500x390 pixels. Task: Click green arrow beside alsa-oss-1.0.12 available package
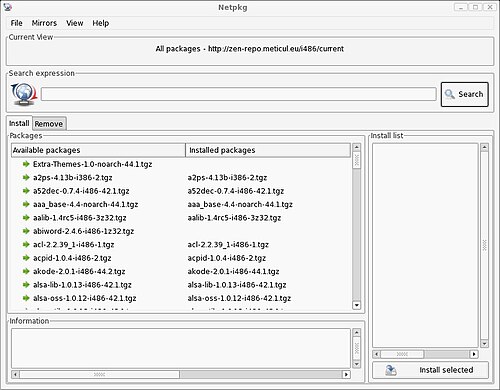pyautogui.click(x=26, y=298)
